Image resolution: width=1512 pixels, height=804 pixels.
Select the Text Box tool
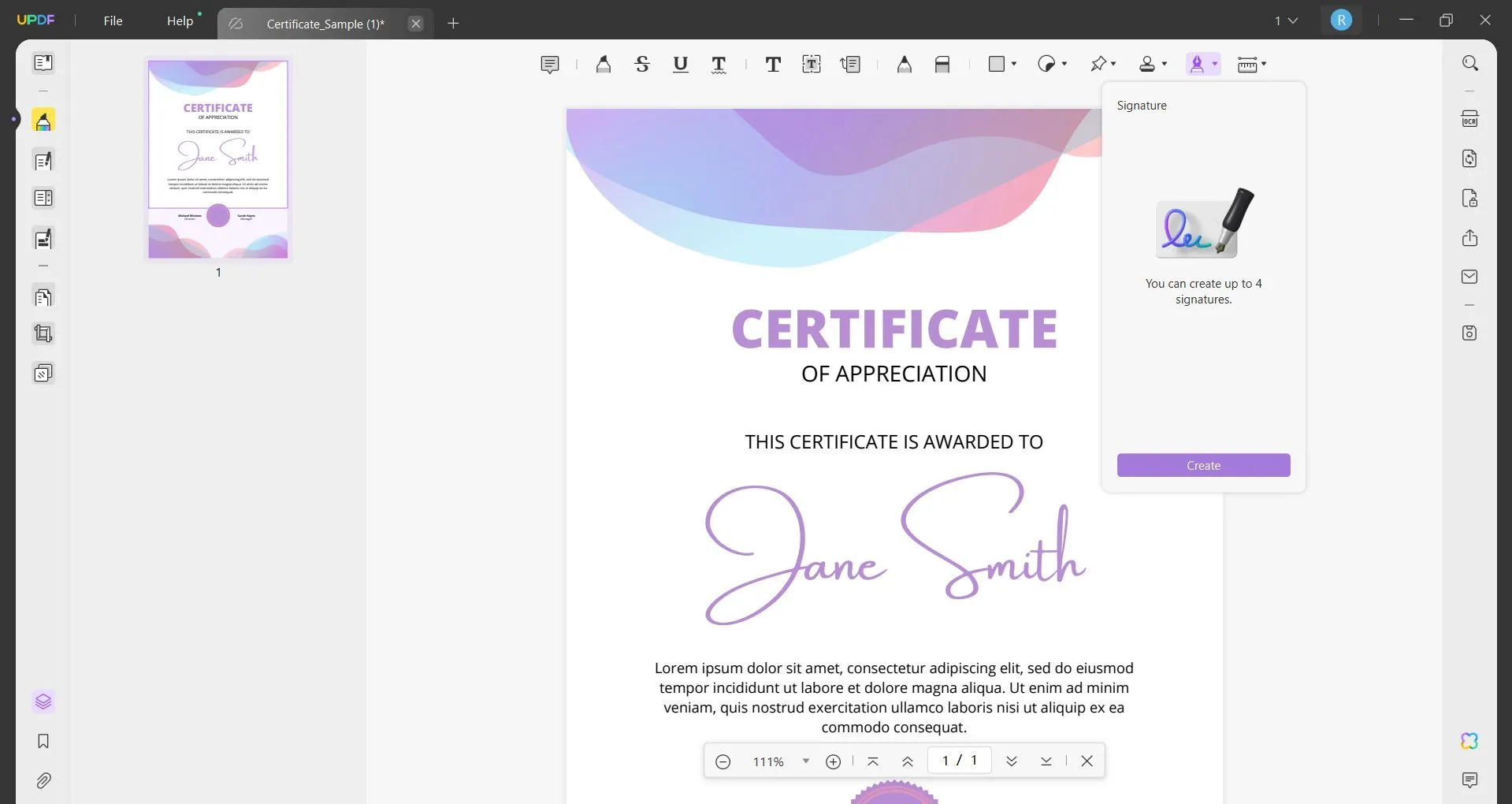coord(812,64)
